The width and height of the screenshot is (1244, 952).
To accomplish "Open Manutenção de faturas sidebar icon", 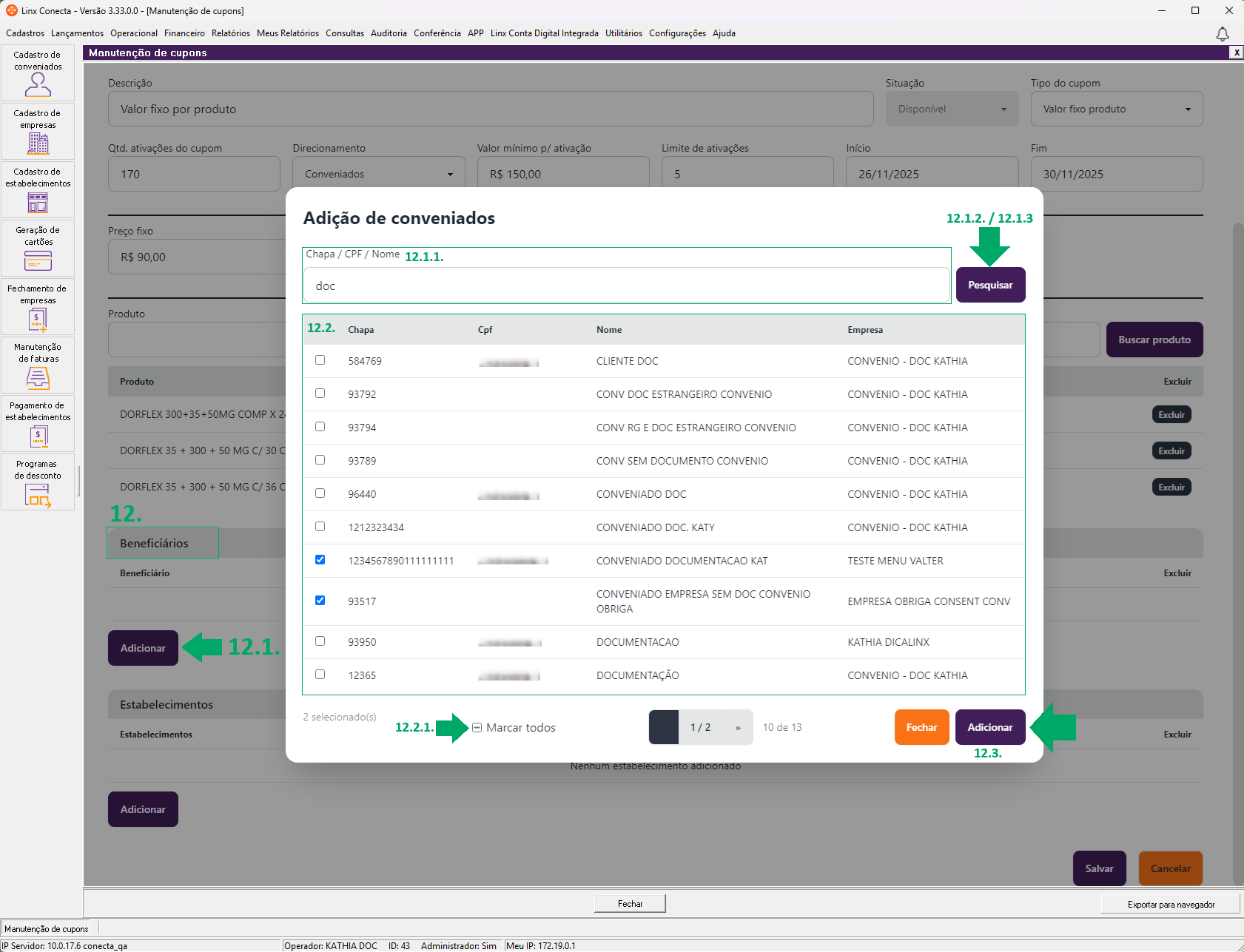I will (x=38, y=365).
